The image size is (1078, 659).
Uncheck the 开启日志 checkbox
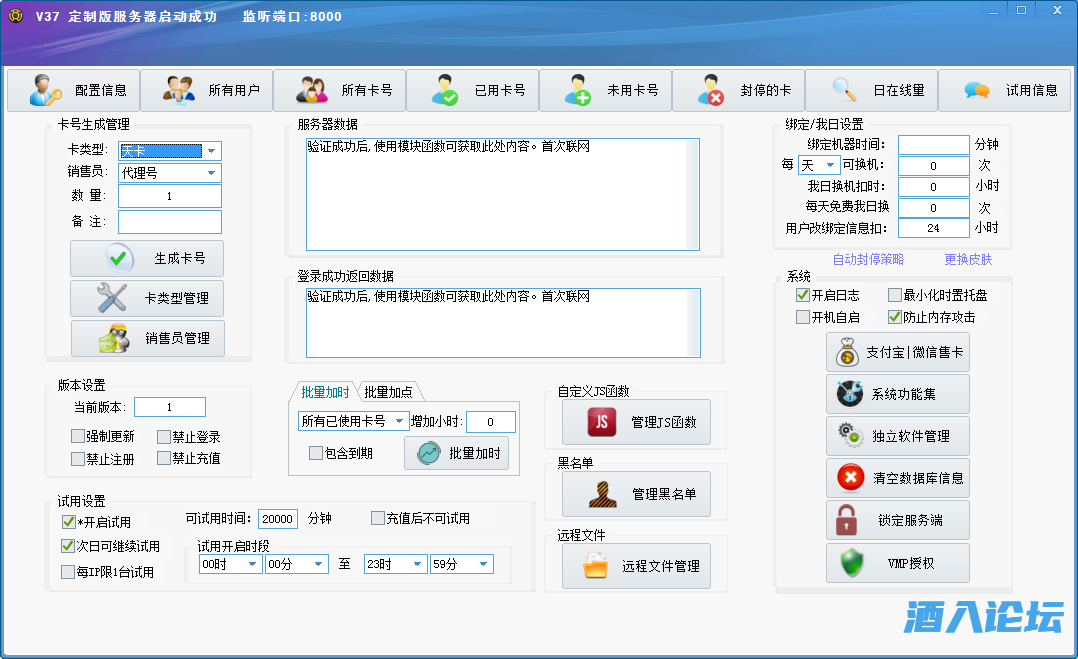803,296
